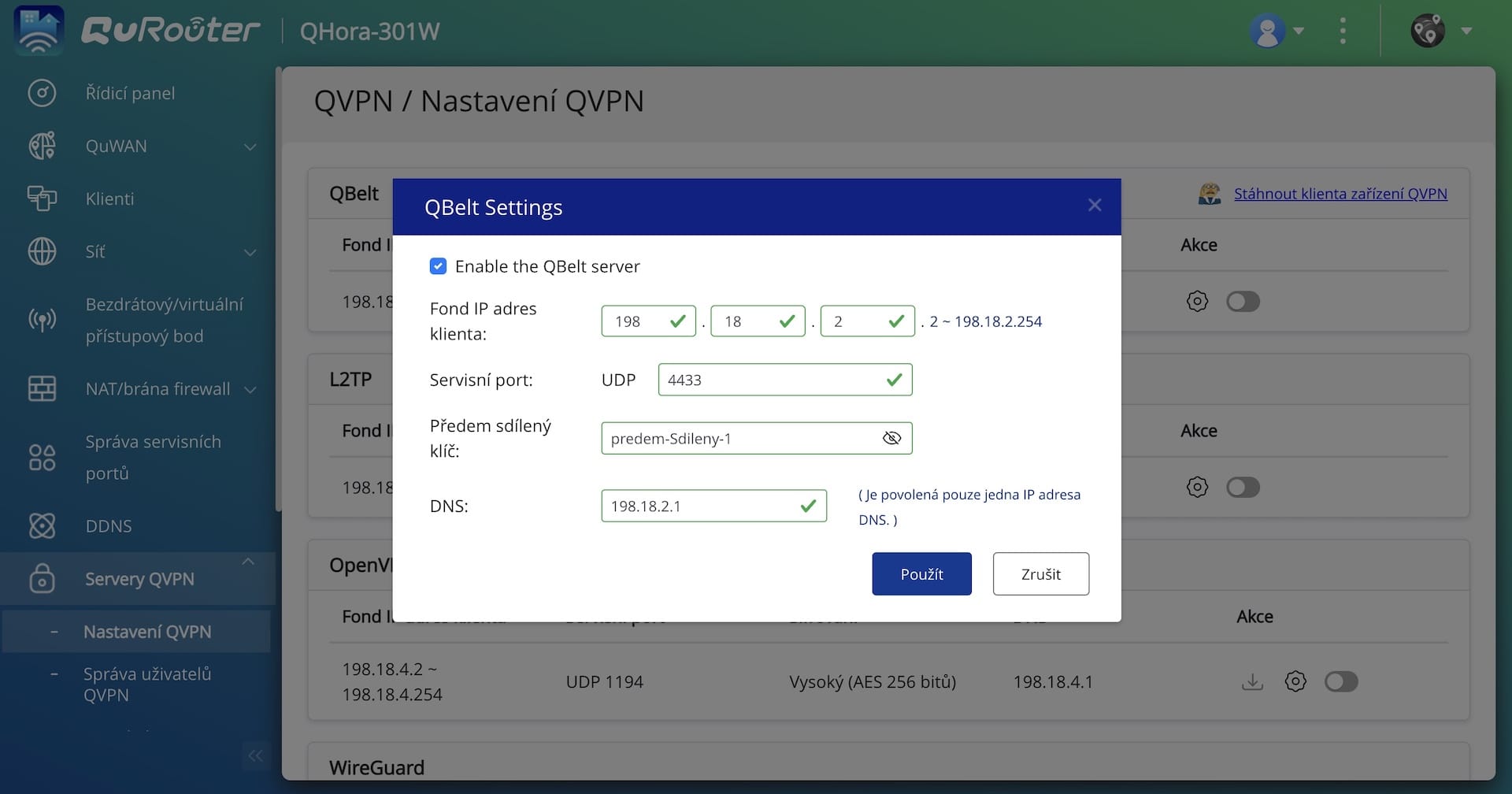
Task: Enable the OpenVPN server toggle
Action: click(x=1341, y=681)
